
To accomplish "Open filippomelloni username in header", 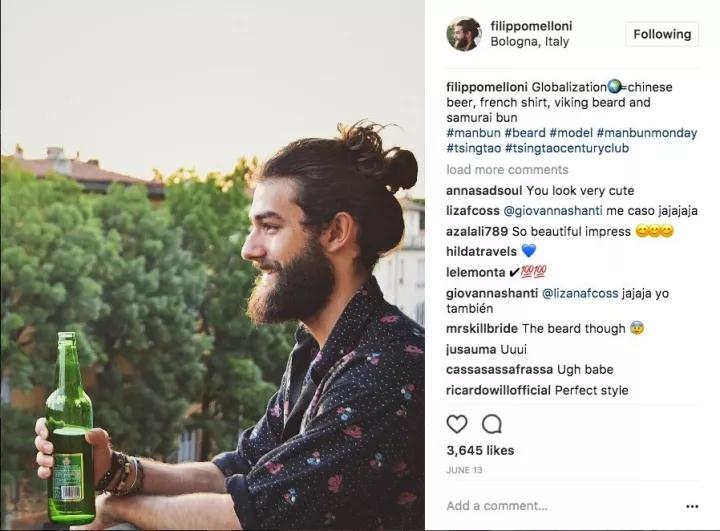I will 531,26.
